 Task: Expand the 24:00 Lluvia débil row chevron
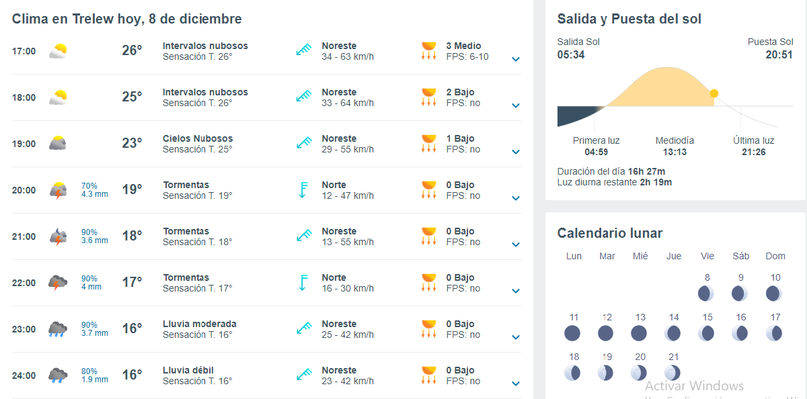(516, 384)
